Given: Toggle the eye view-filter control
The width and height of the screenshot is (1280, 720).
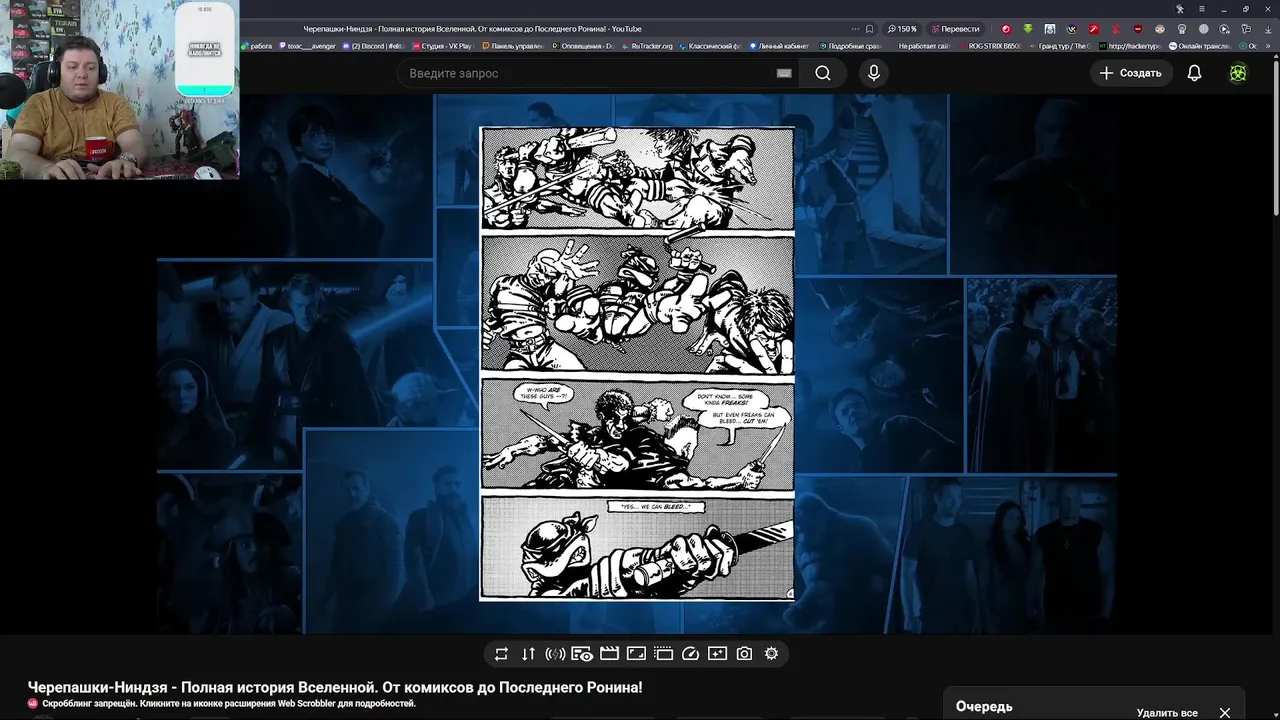Looking at the screenshot, I should click(x=582, y=654).
